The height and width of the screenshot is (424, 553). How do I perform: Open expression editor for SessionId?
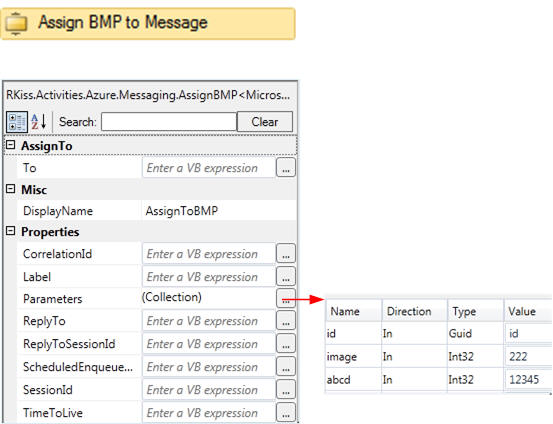tap(286, 389)
